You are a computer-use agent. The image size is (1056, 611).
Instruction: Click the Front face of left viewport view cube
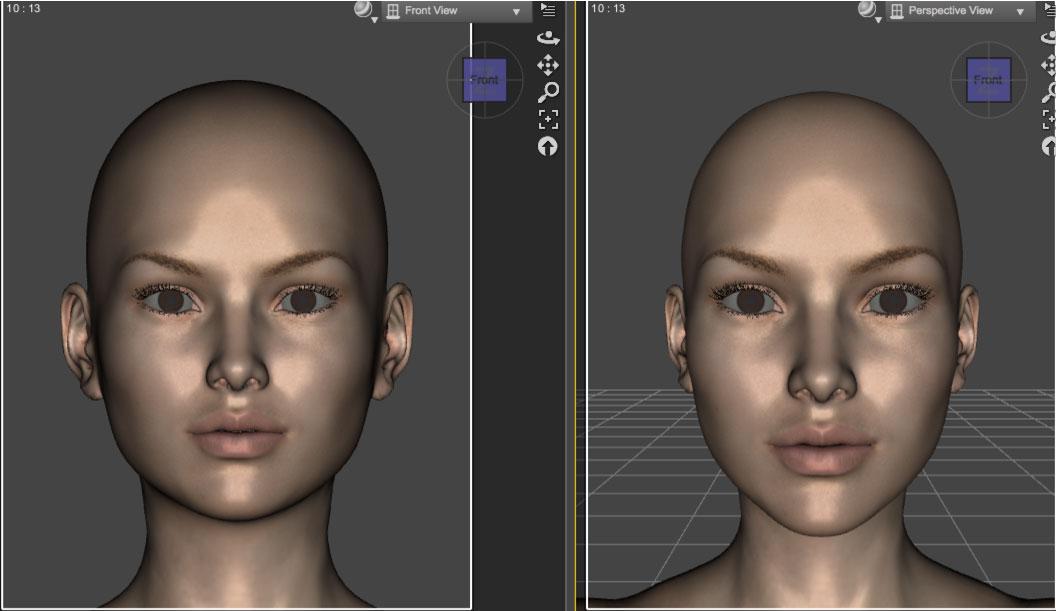point(485,80)
